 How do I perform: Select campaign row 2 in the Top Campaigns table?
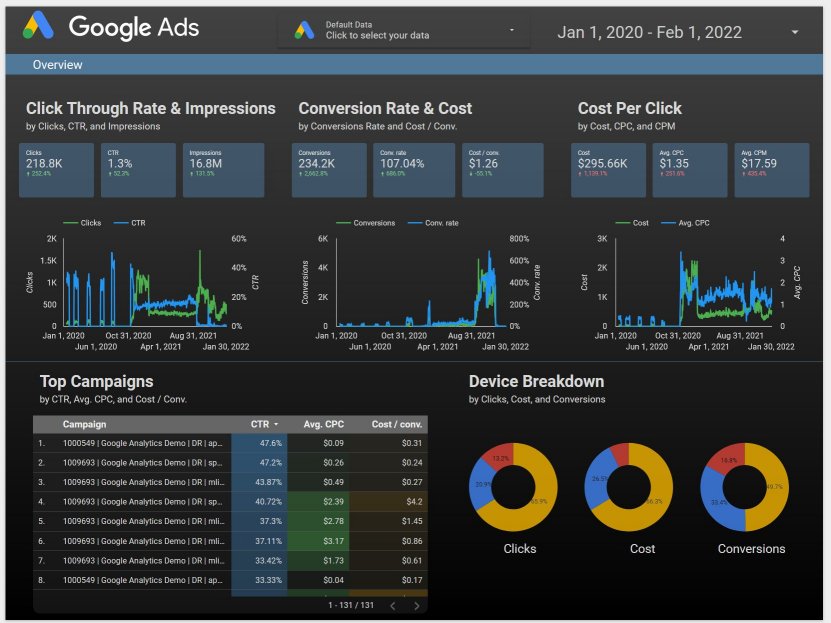230,462
